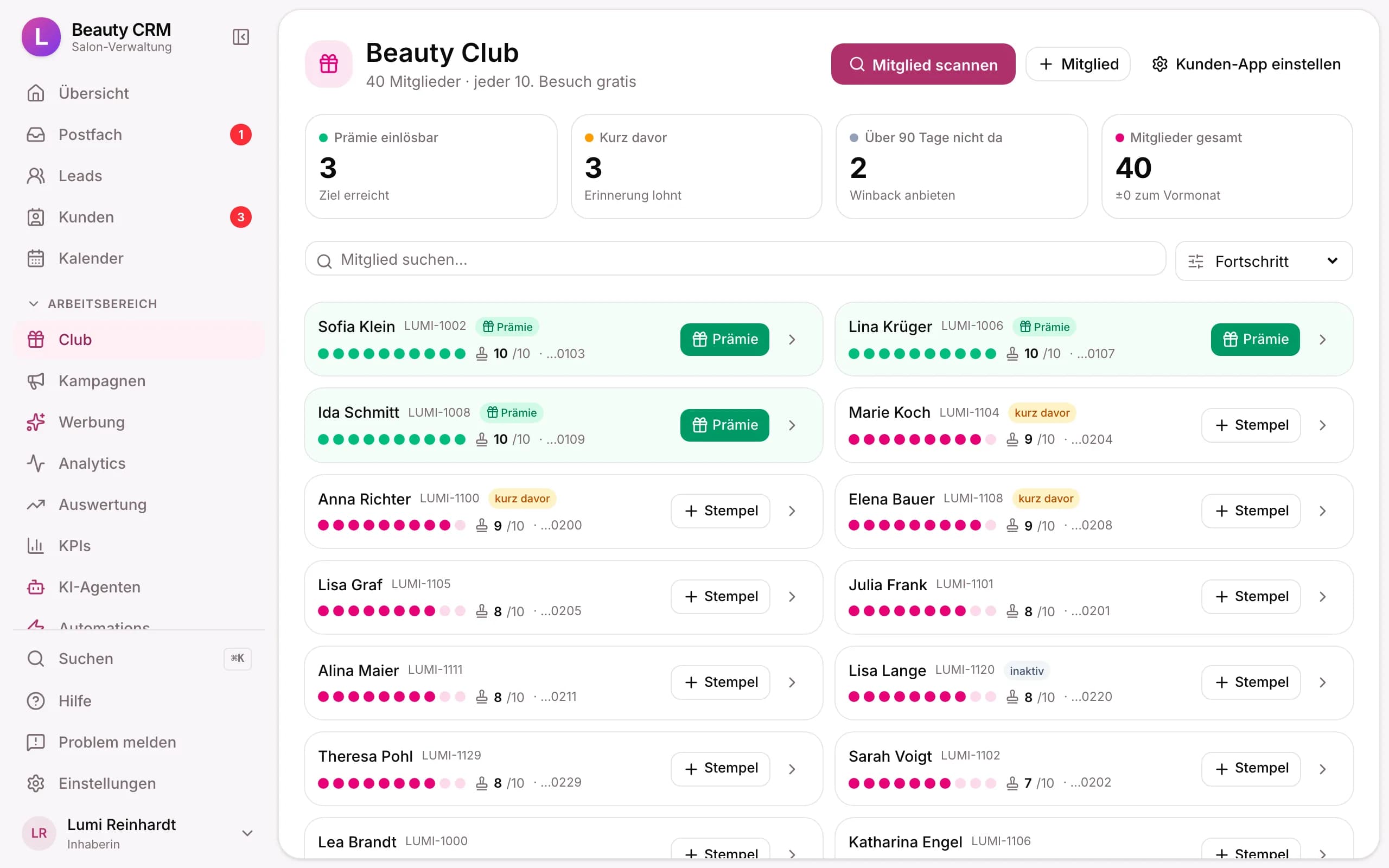
Task: Open Übersicht home icon
Action: click(36, 93)
